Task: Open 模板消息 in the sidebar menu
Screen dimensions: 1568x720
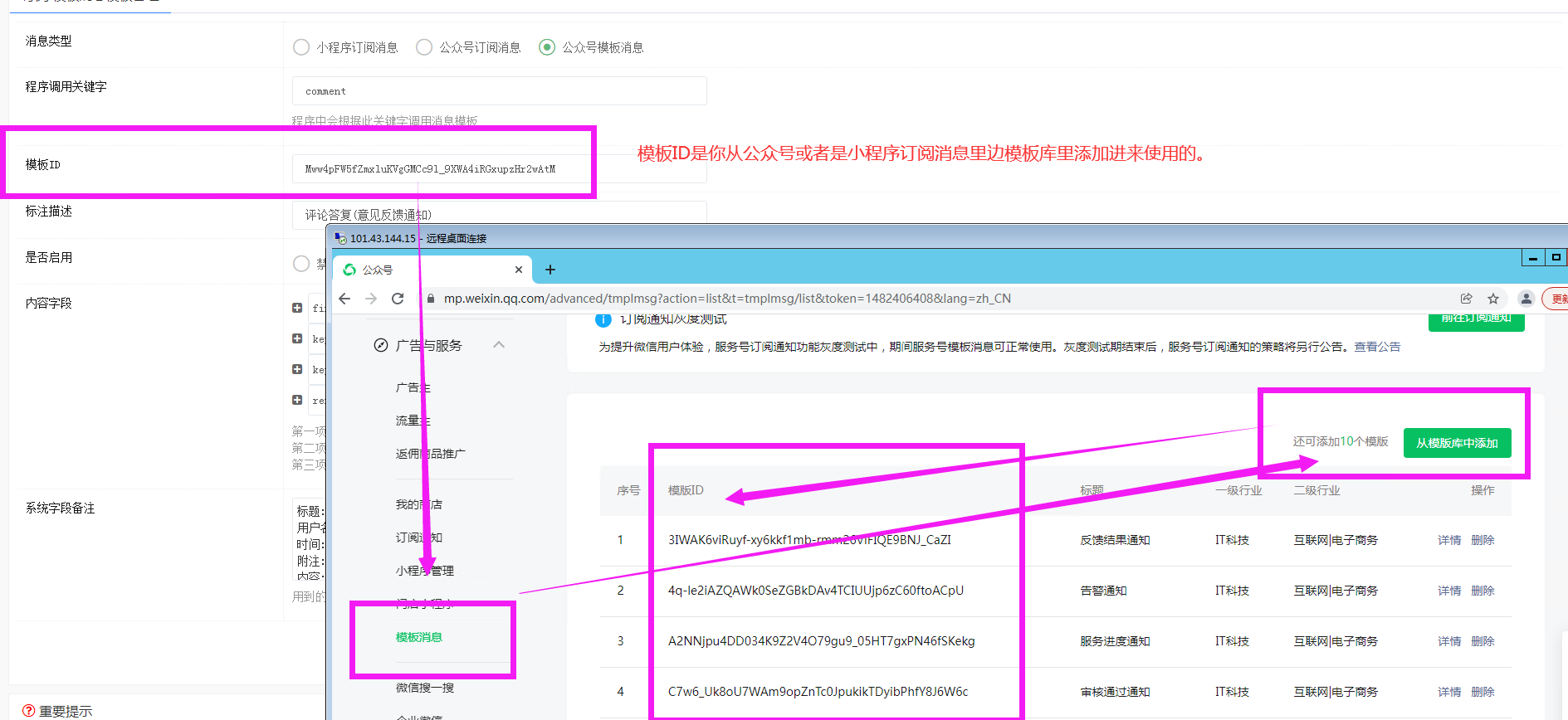Action: point(419,637)
